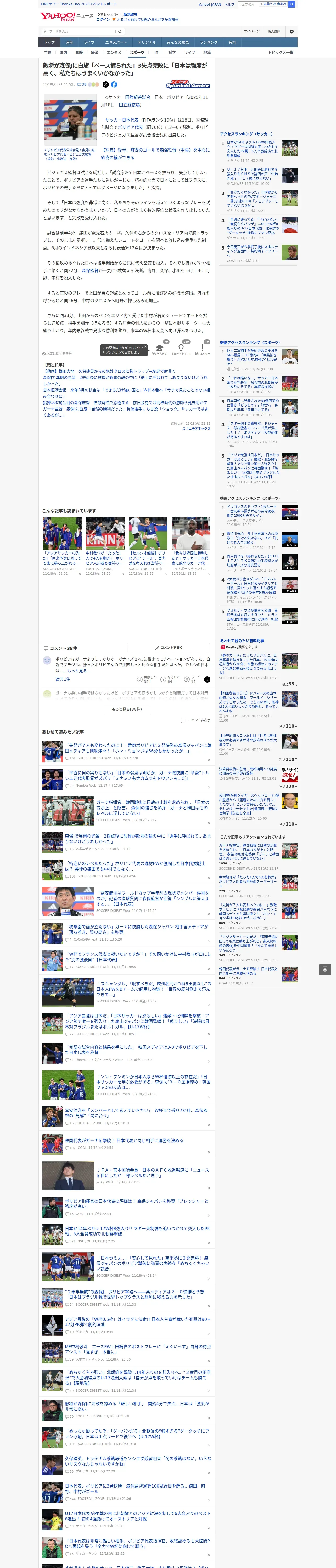Open スポニチアネックス source link below related articles
The height and width of the screenshot is (1568, 336).
click(x=196, y=429)
